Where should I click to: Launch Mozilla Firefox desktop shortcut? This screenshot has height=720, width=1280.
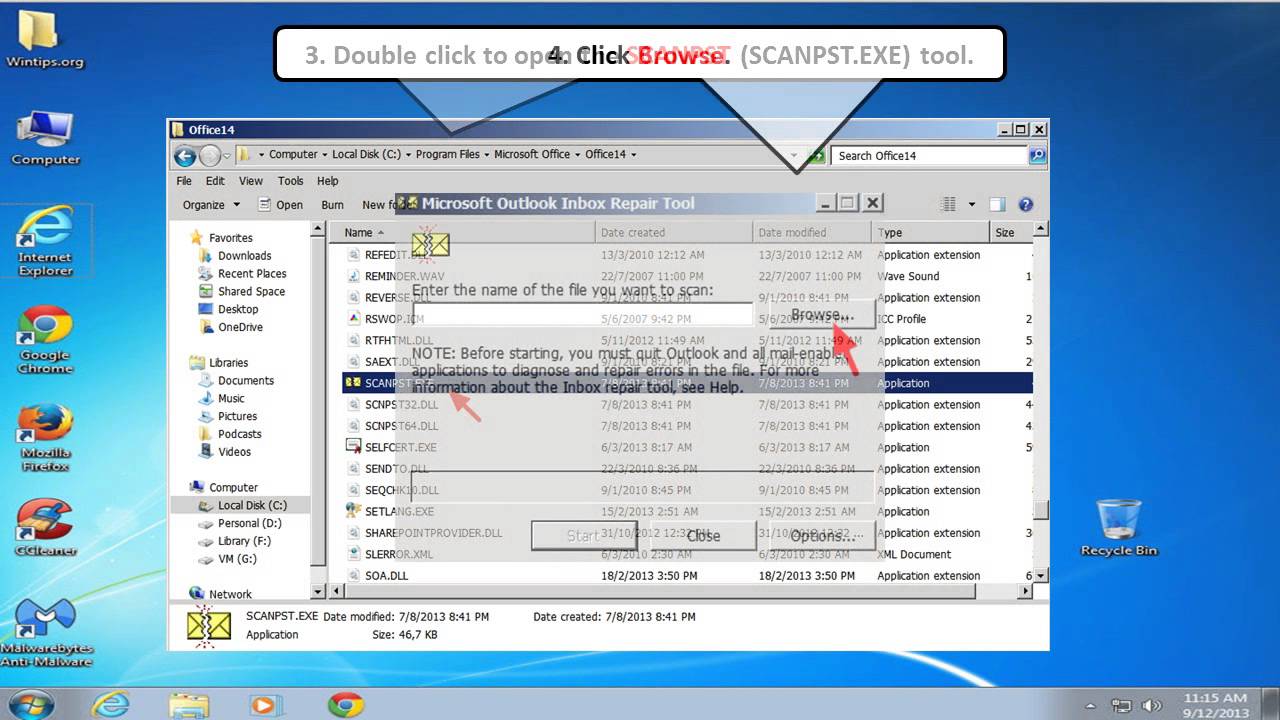click(x=45, y=436)
